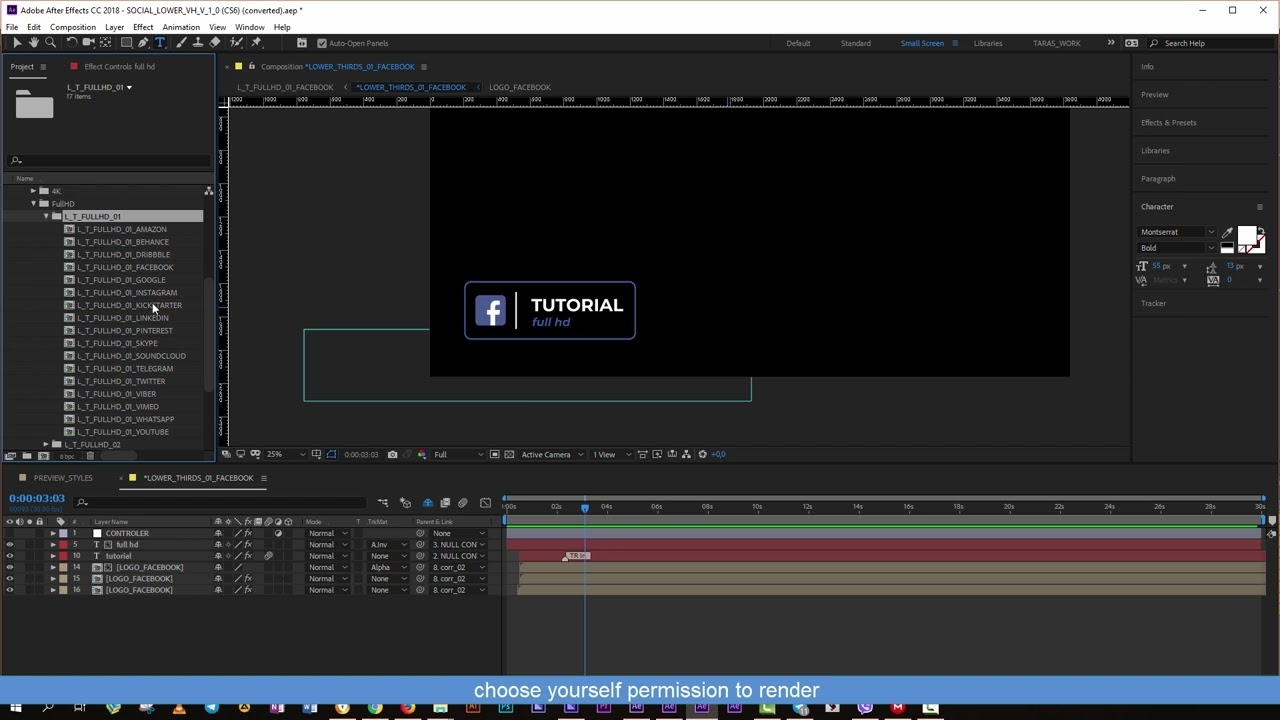
Task: Open the File menu
Action: pyautogui.click(x=12, y=27)
